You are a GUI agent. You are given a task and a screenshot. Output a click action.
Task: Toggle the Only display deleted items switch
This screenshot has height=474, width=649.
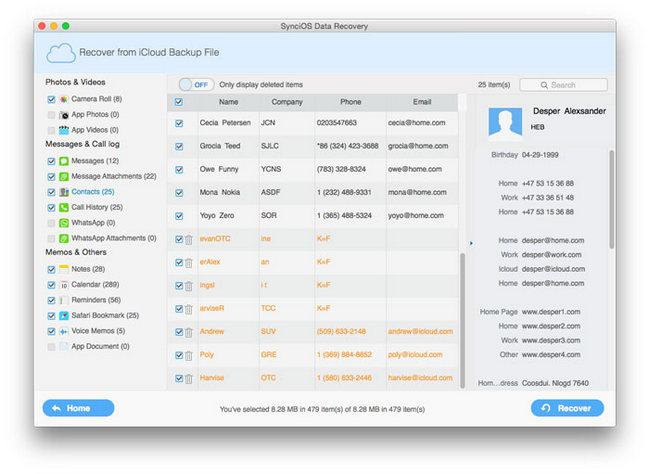[196, 85]
